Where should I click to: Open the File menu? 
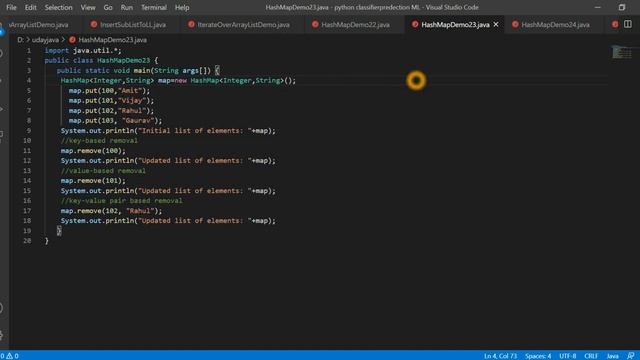tap(11, 7)
